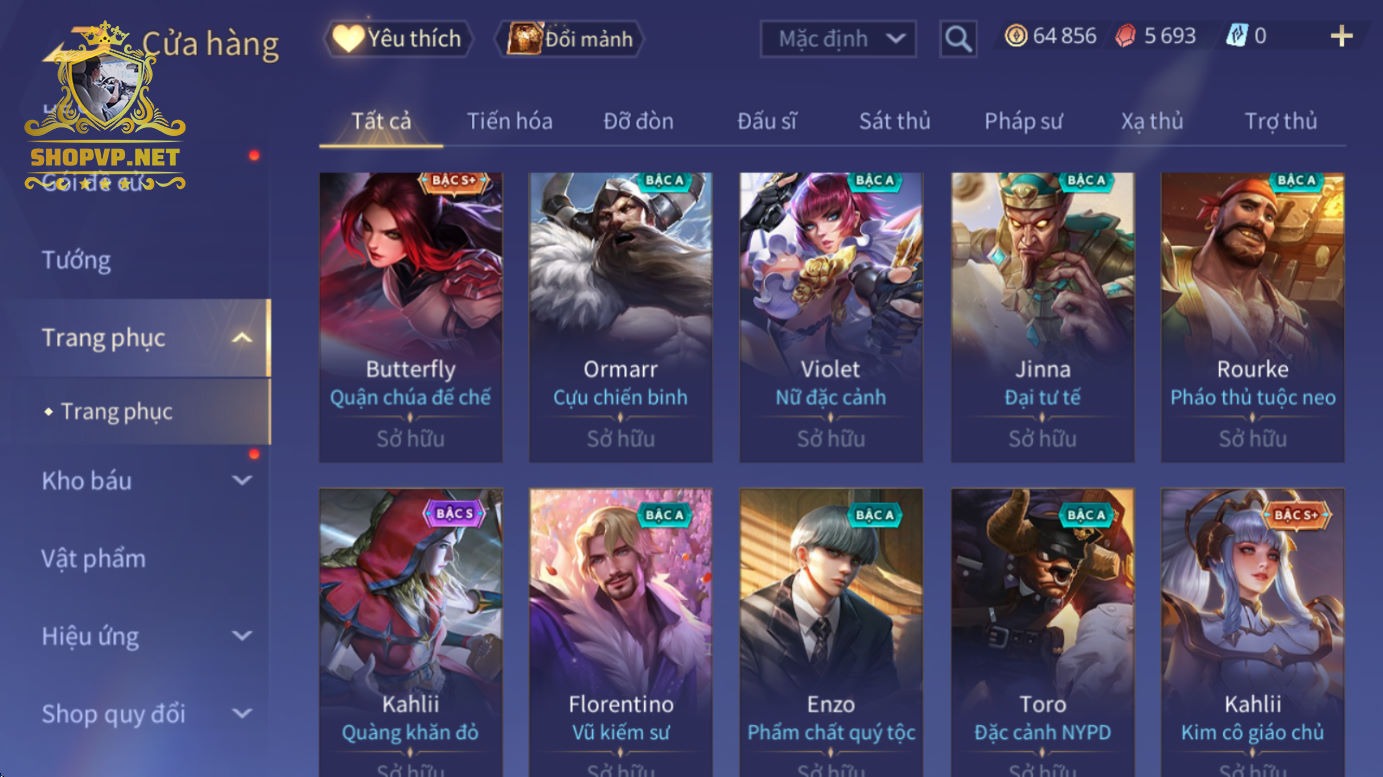The width and height of the screenshot is (1383, 777).
Task: Switch to the Sát thủ tab
Action: pos(894,122)
